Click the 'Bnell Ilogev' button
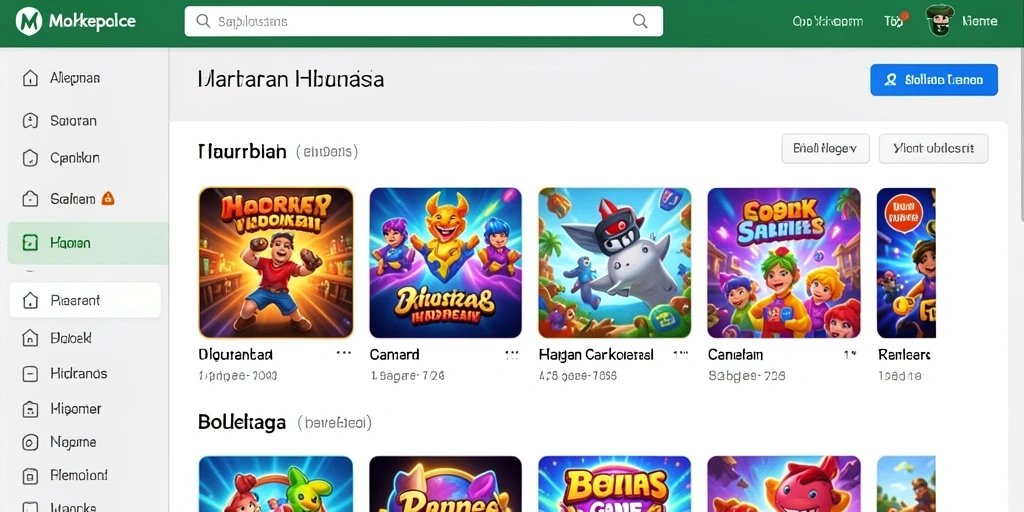 pos(825,149)
